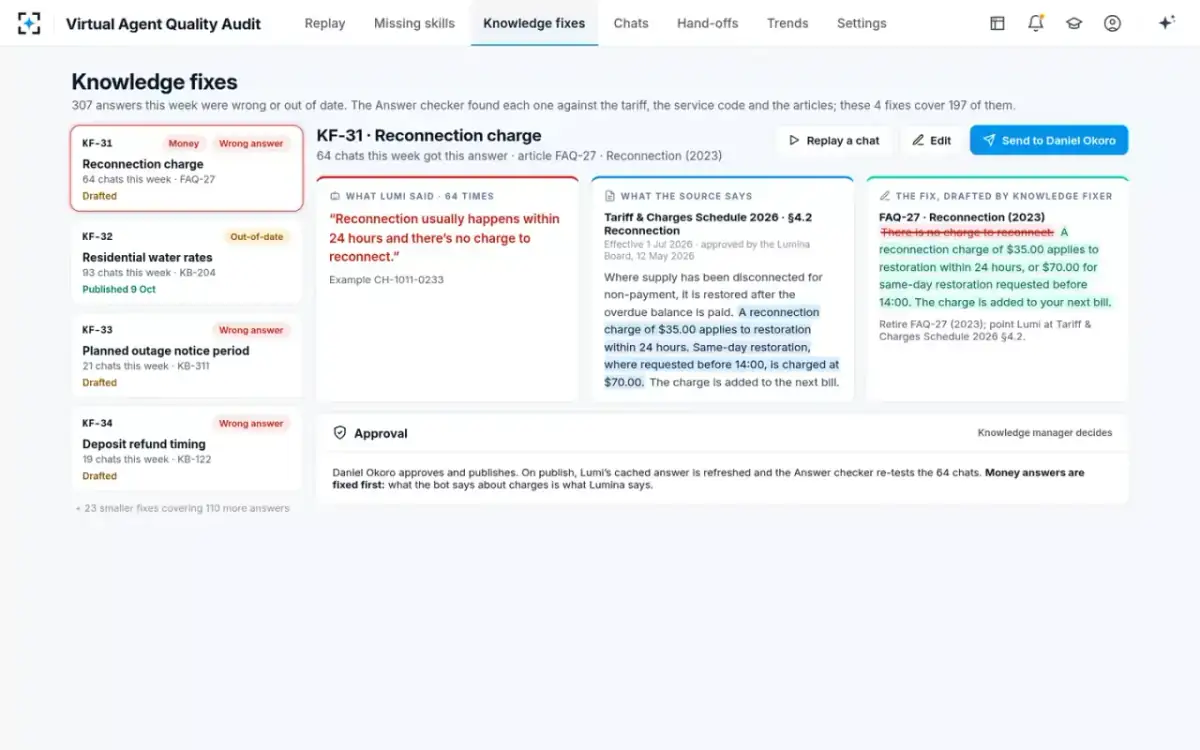This screenshot has height=750, width=1200.
Task: Open the Chats tab
Action: point(631,23)
